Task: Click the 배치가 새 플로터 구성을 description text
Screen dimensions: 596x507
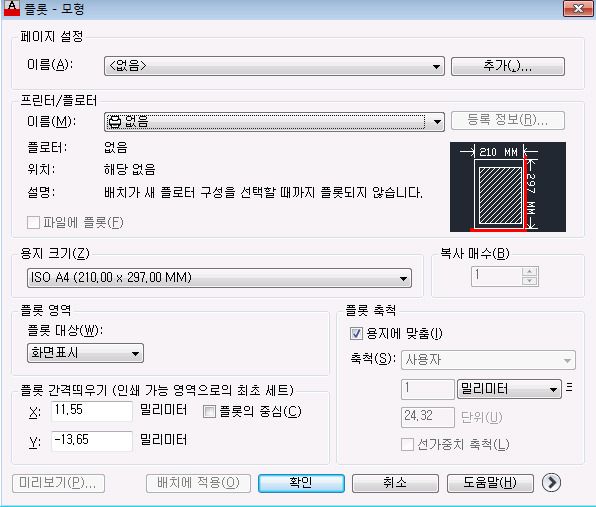Action: (x=263, y=192)
